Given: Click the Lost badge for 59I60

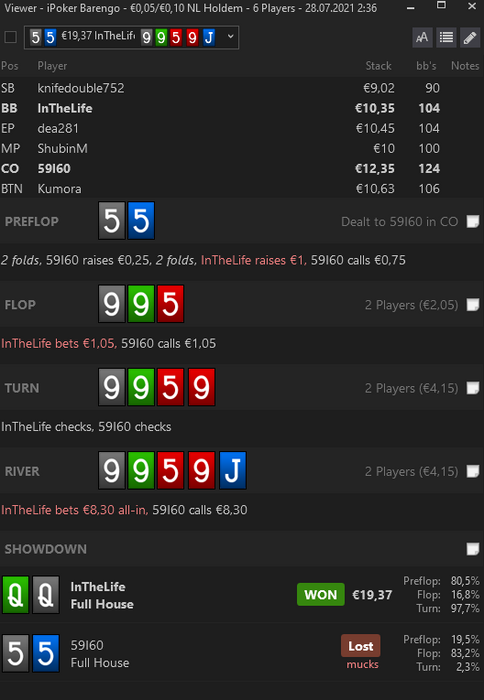Looking at the screenshot, I should click(x=361, y=646).
